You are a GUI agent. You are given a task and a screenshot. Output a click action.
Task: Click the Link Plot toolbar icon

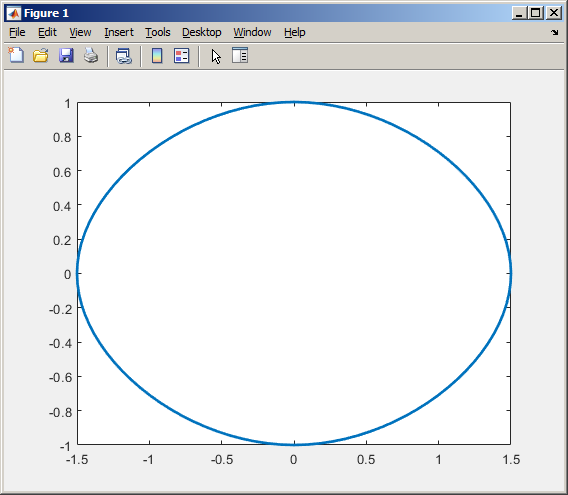(124, 56)
